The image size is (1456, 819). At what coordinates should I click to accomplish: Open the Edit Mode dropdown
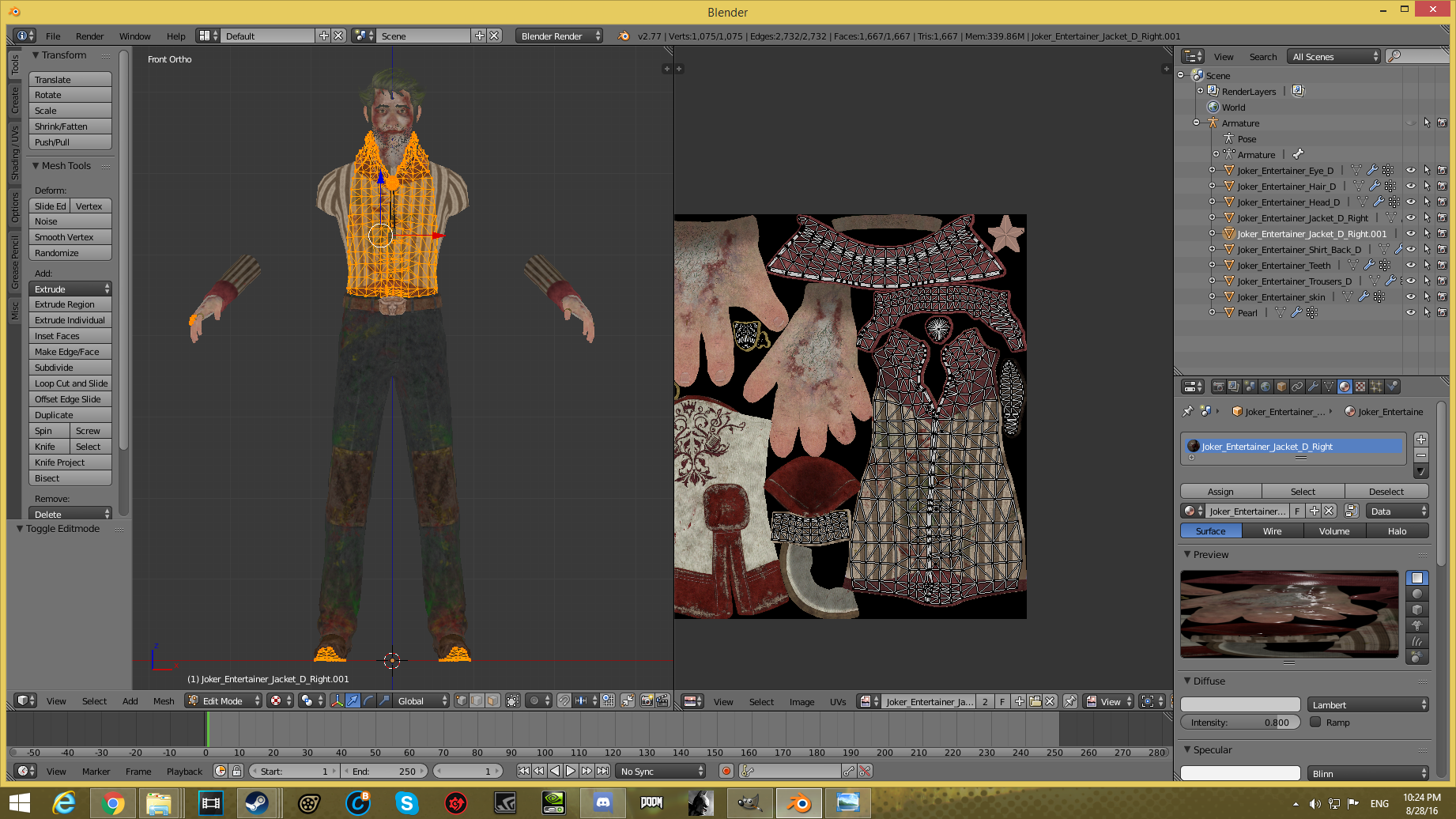[224, 700]
